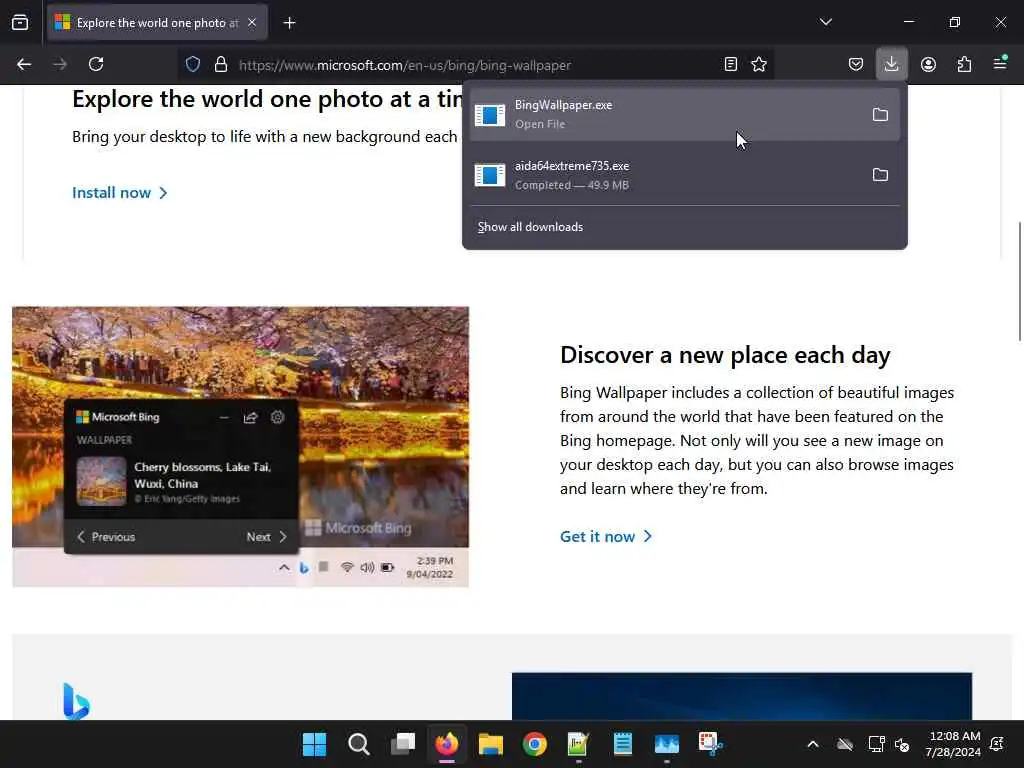Image resolution: width=1024 pixels, height=768 pixels.
Task: Open notification center bell icon
Action: (997, 744)
